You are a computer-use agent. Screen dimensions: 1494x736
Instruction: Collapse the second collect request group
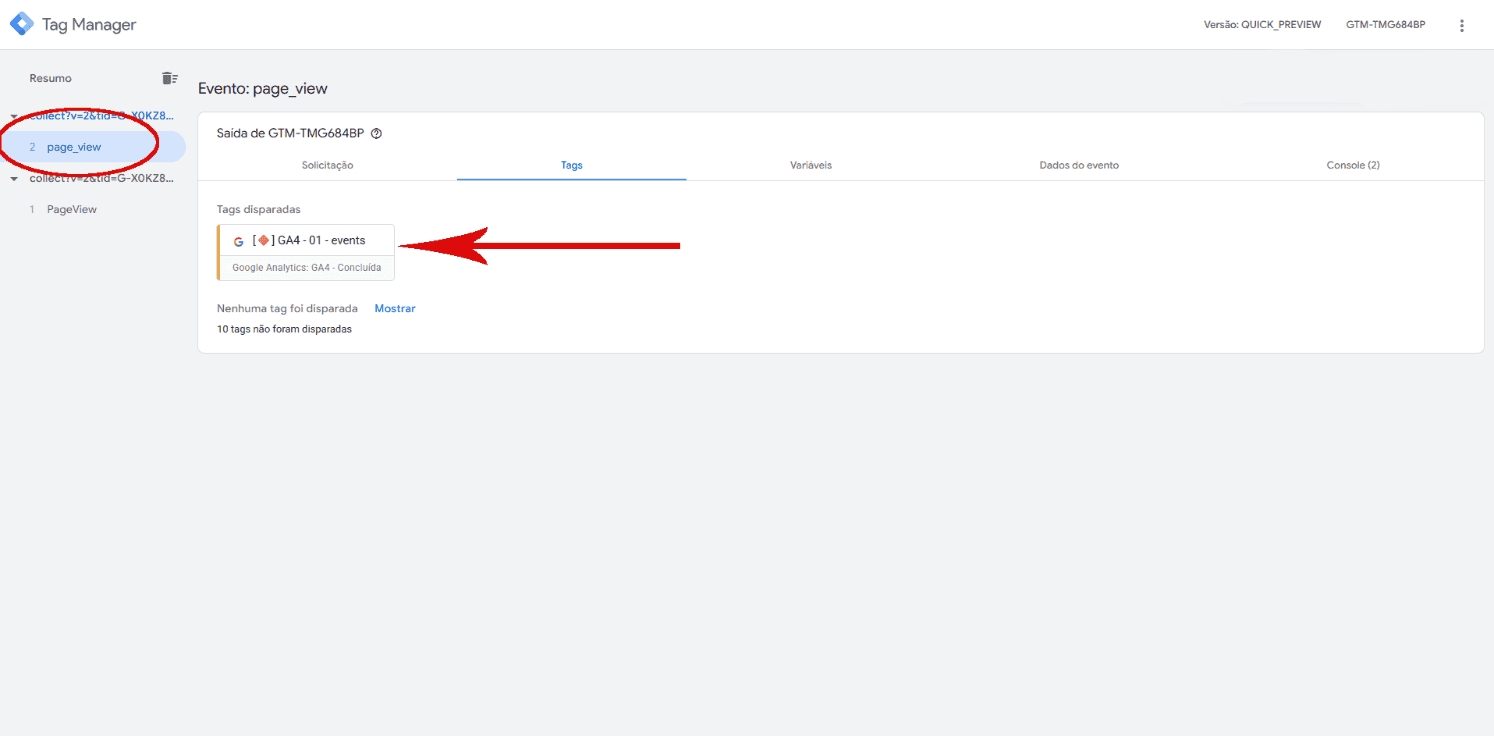(x=13, y=179)
